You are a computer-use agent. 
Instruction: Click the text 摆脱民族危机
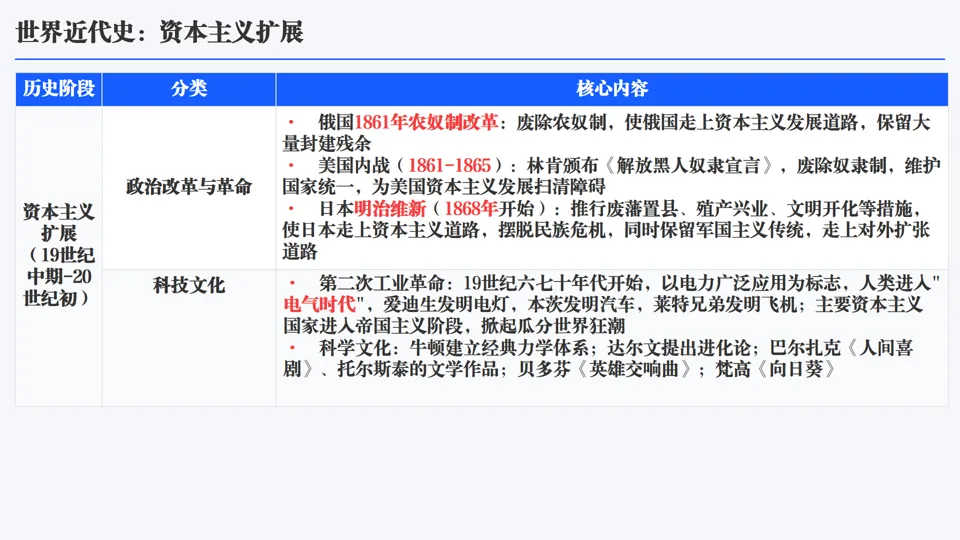coord(552,230)
